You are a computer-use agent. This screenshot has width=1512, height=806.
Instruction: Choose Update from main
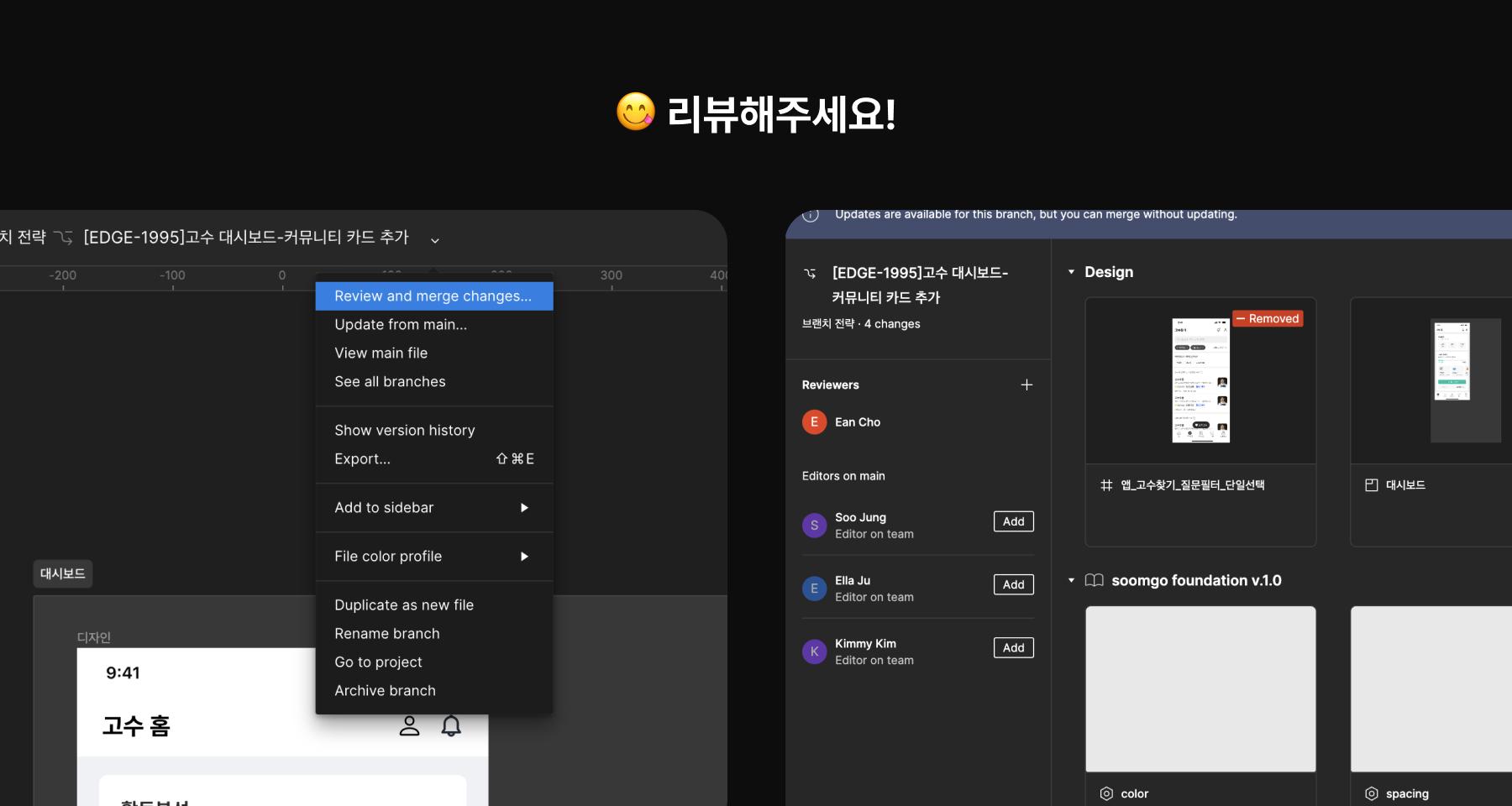tap(401, 325)
